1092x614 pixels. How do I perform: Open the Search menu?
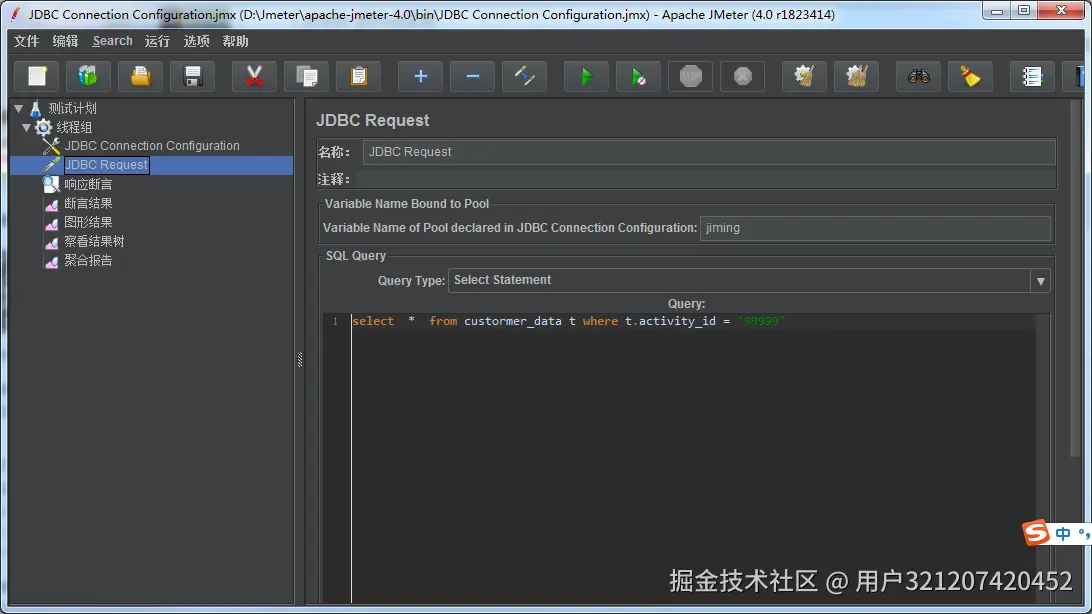coord(112,41)
